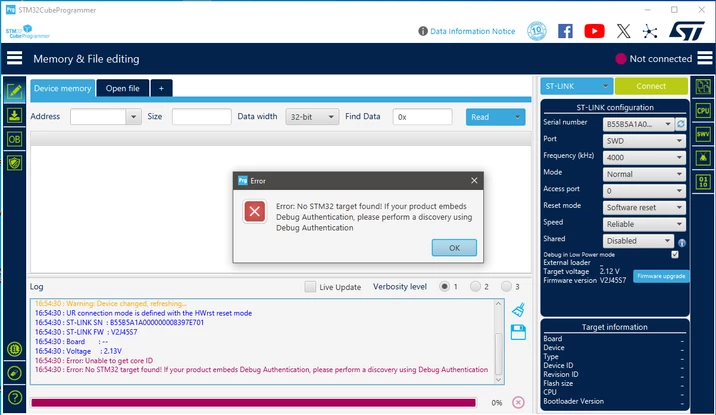
Task: Open the security shield icon in sidebar
Action: pos(14,163)
